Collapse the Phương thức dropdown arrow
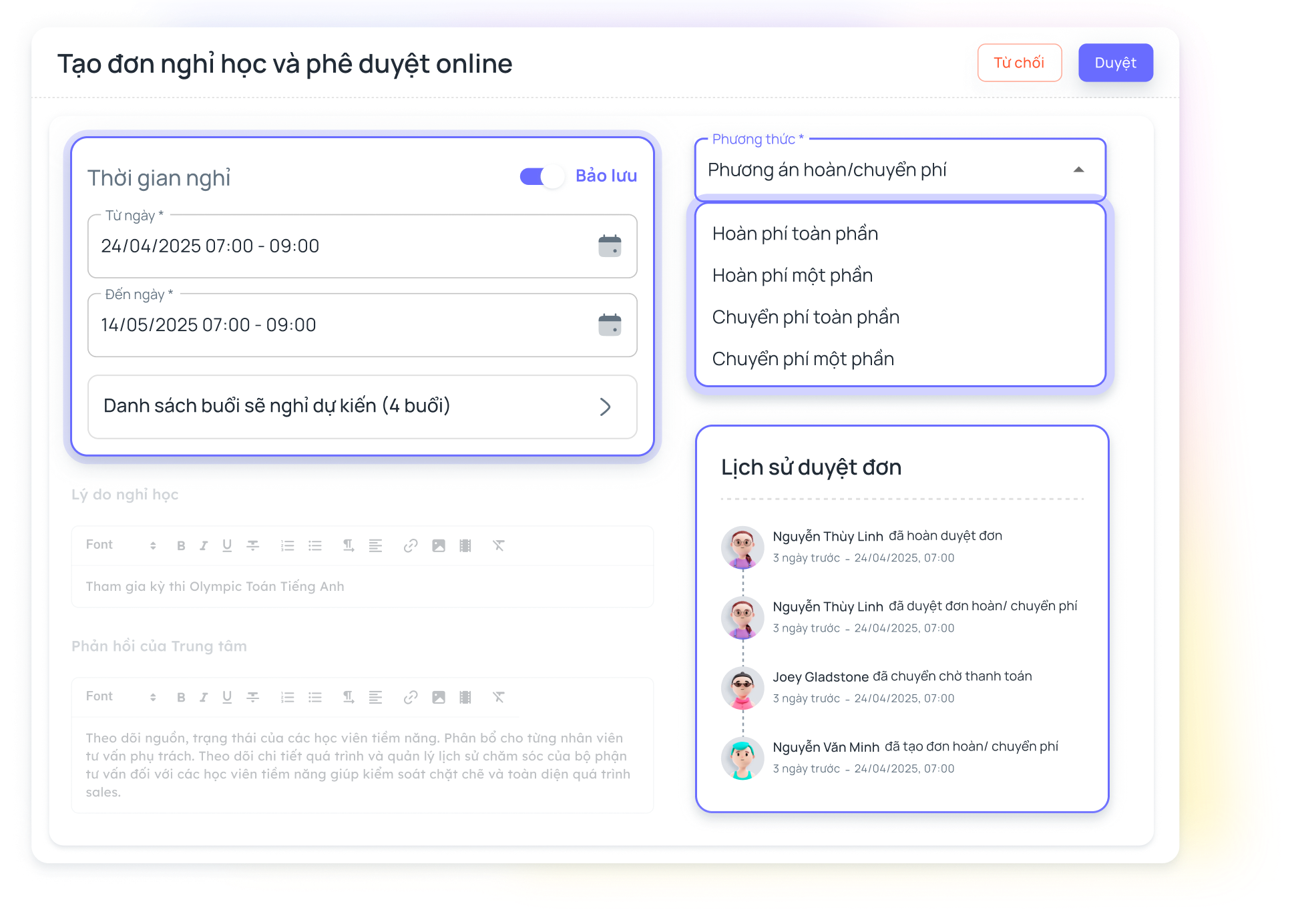1292x924 pixels. click(x=1078, y=170)
